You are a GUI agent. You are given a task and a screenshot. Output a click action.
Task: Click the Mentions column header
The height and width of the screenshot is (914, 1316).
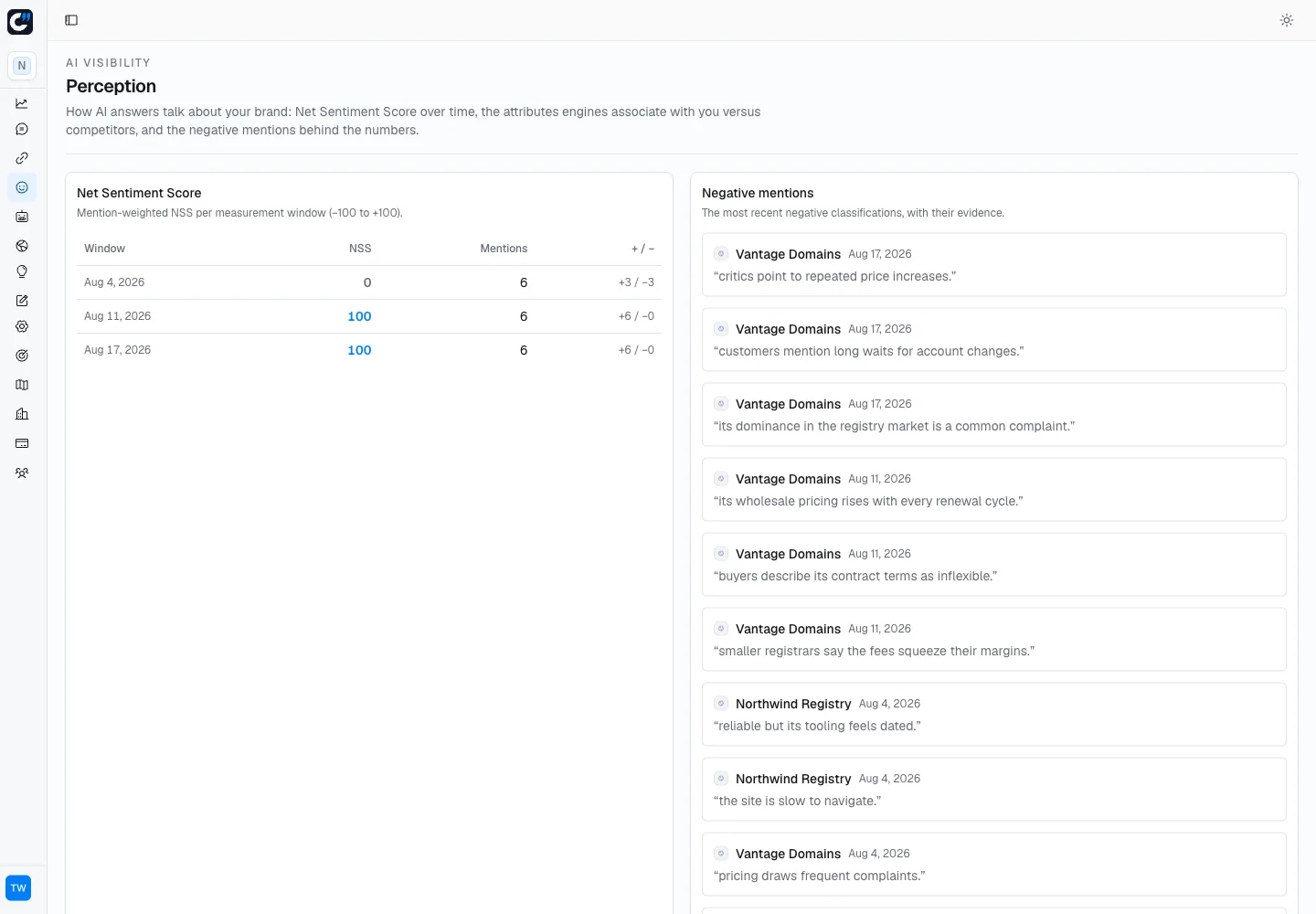click(x=504, y=249)
